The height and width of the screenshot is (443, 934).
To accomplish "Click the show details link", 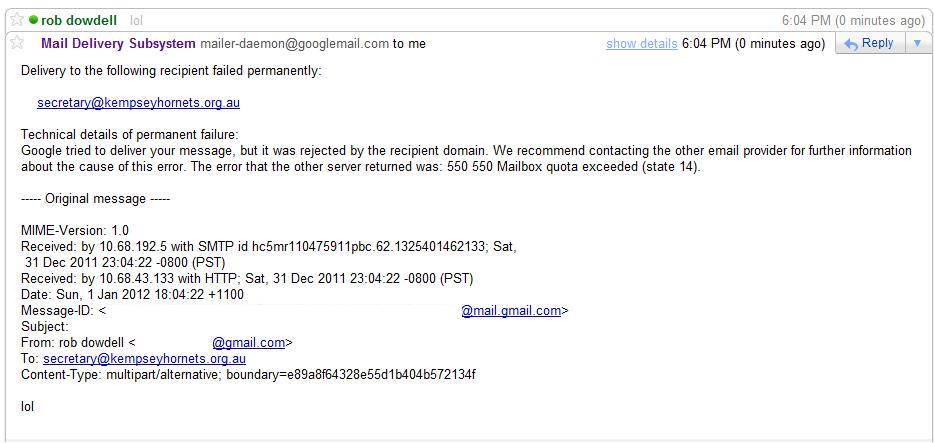I will [641, 44].
